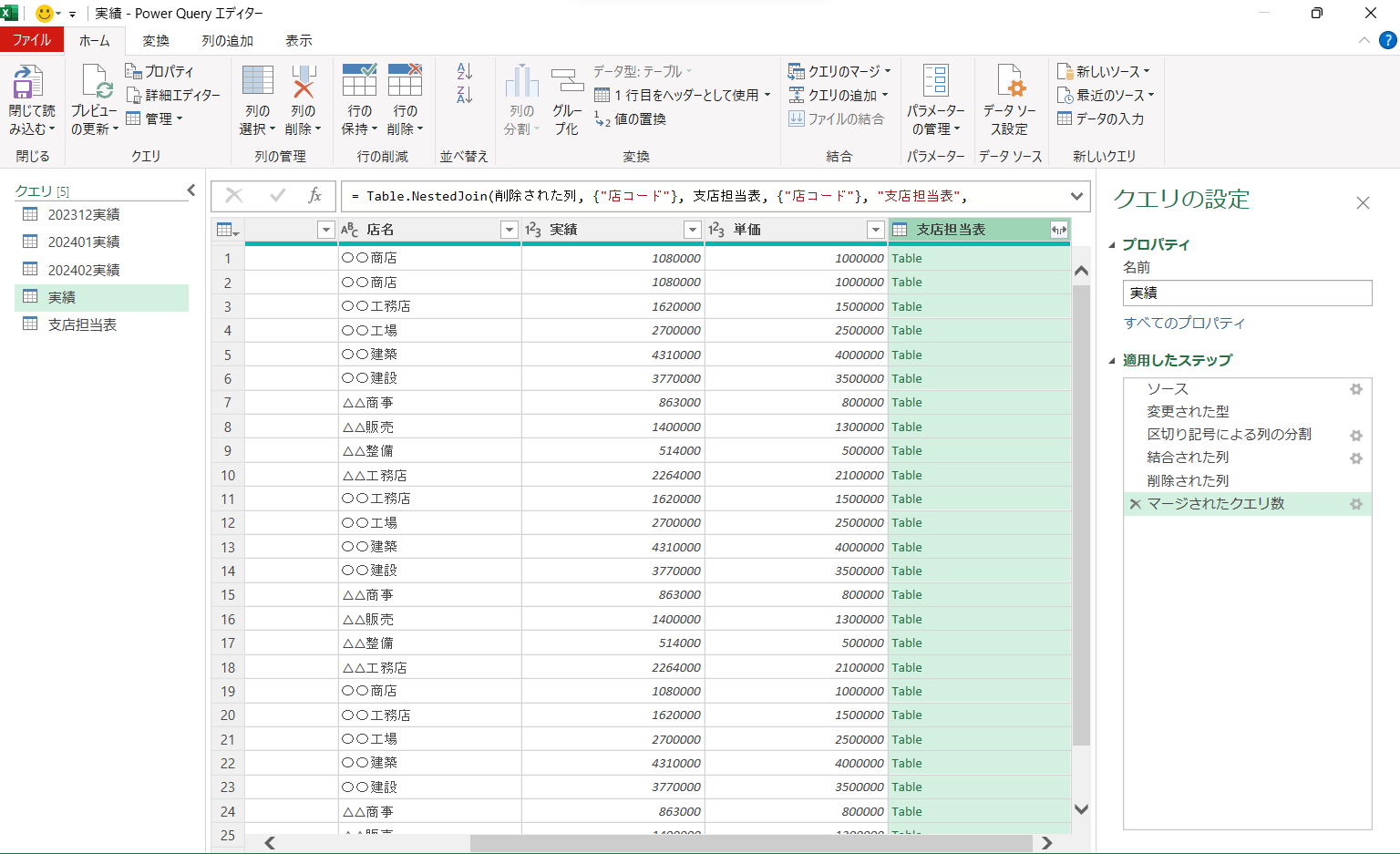Image resolution: width=1400 pixels, height=854 pixels.
Task: Click the gear icon for 結合された列 step
Action: coord(1356,458)
